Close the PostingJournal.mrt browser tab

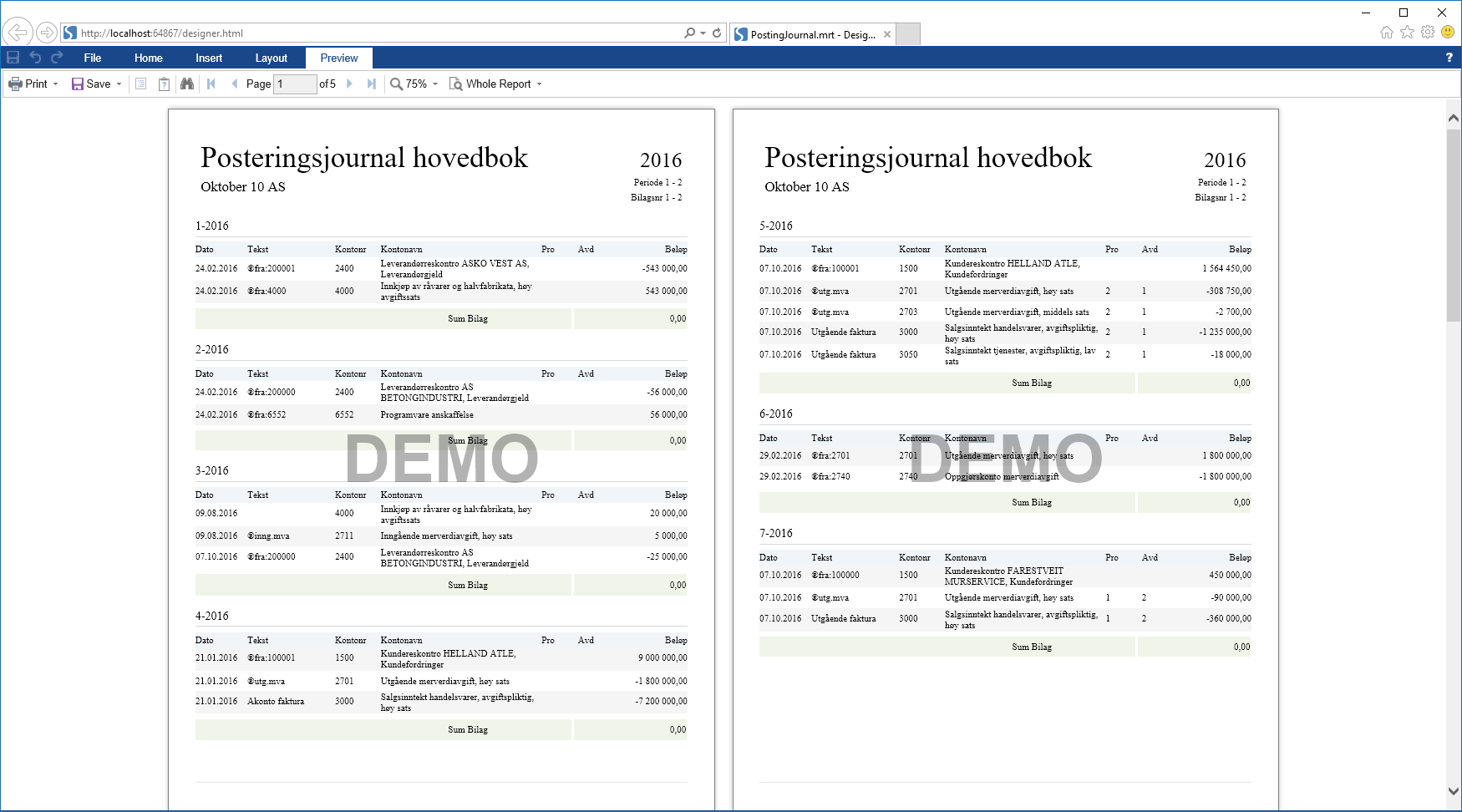click(887, 34)
